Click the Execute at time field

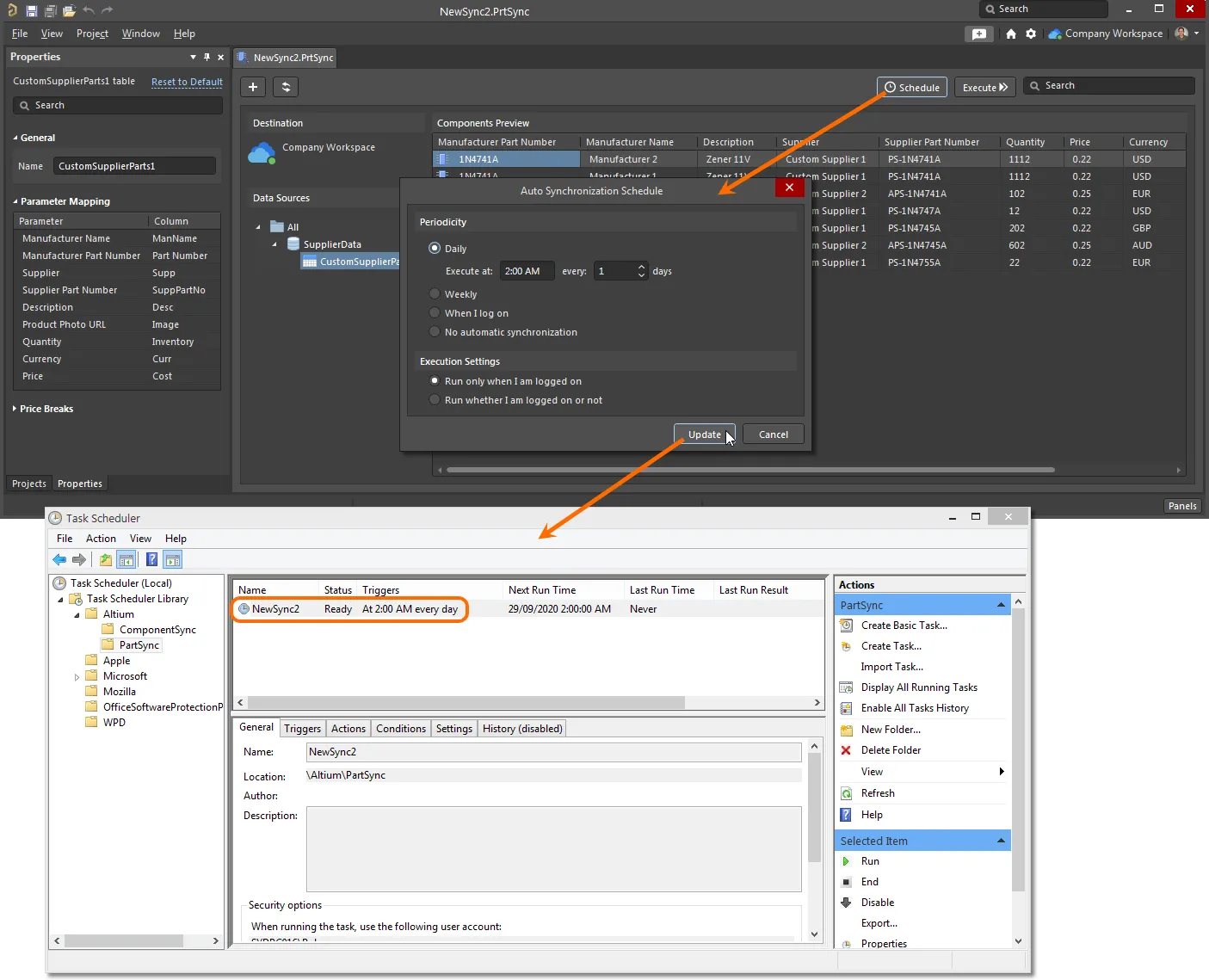(x=527, y=271)
